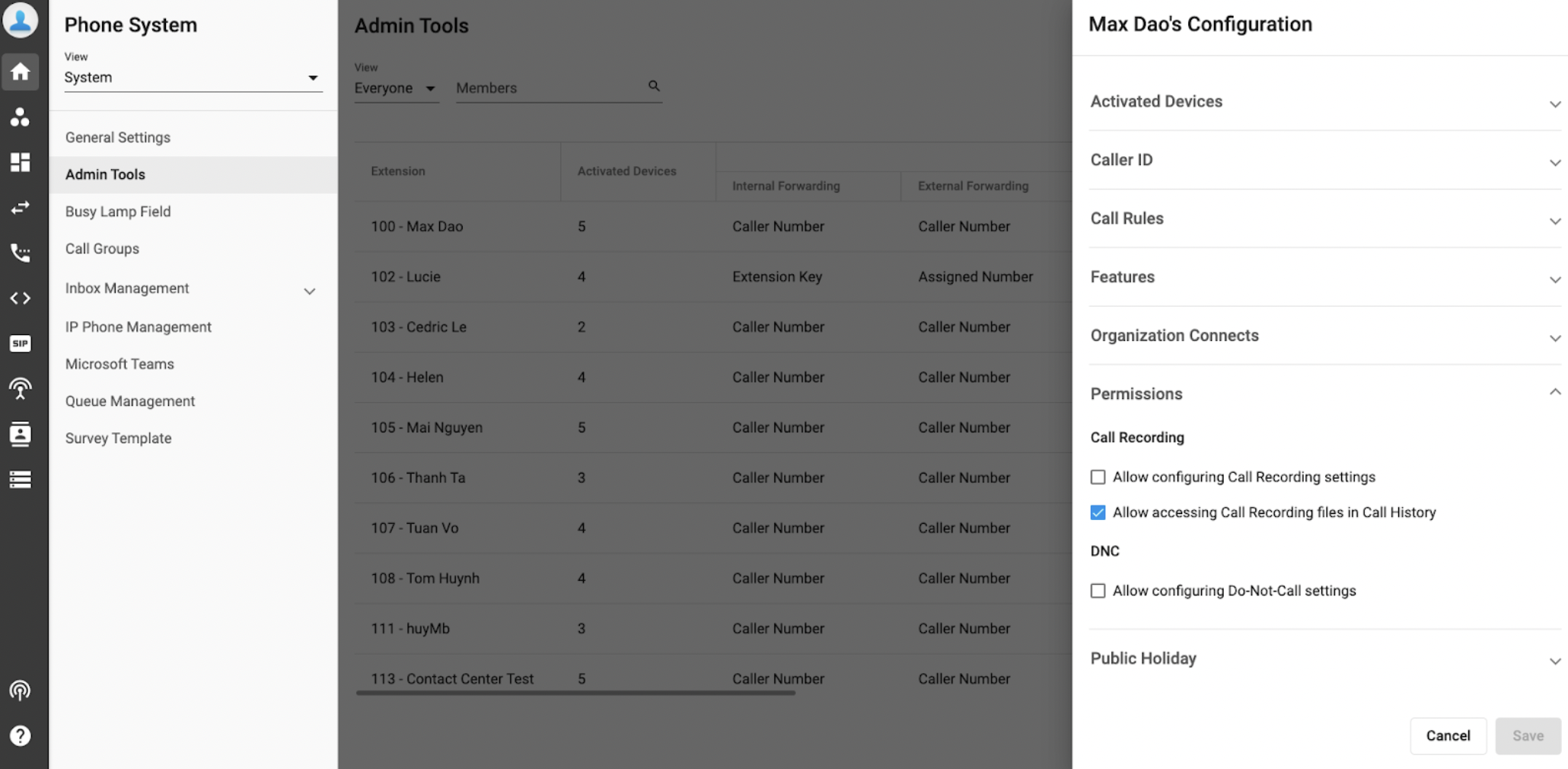Expand the Organization Connects section
Viewport: 1568px width, 769px height.
pos(1325,336)
